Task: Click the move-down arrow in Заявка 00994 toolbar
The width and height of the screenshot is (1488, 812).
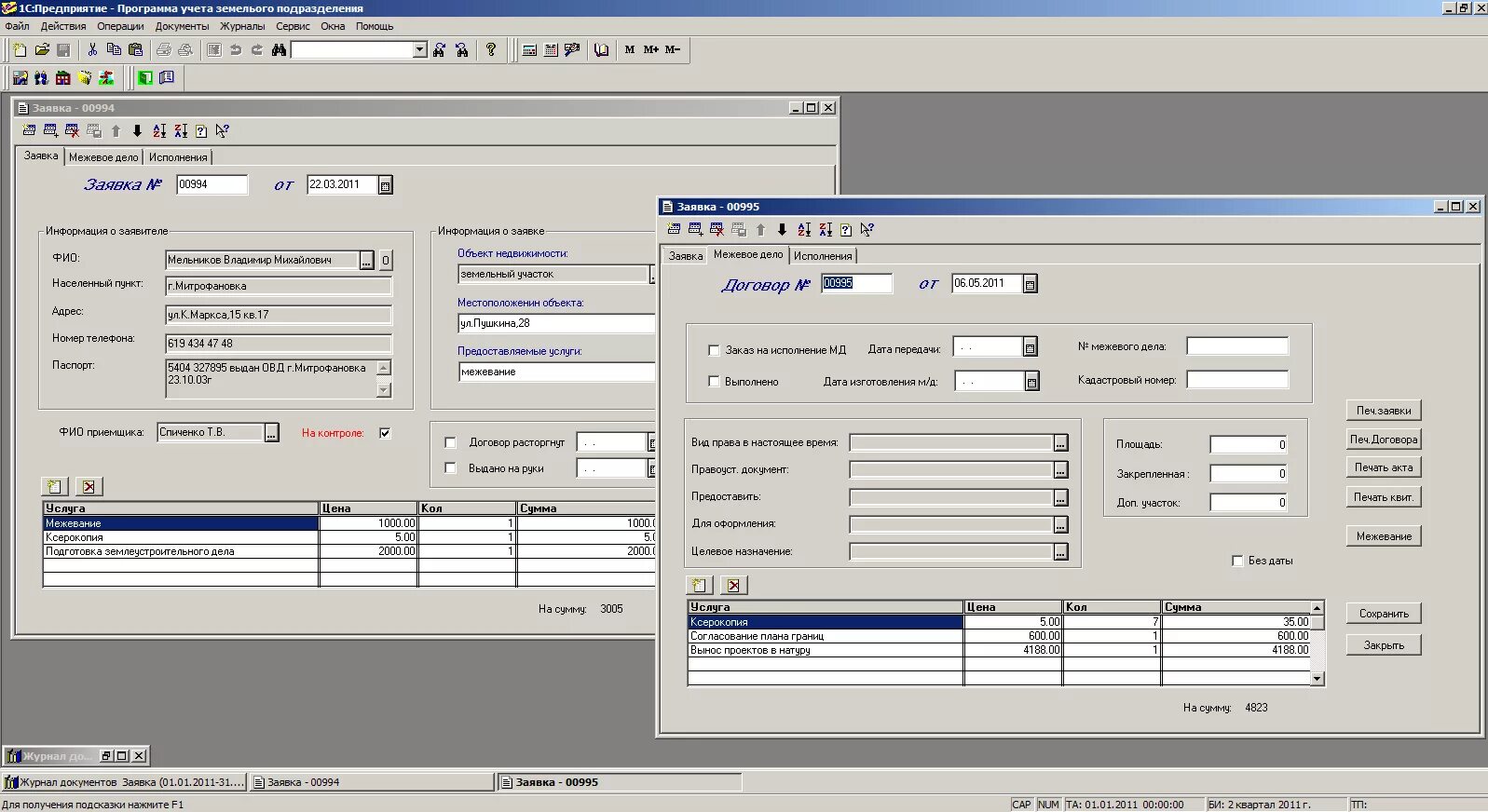Action: pyautogui.click(x=137, y=131)
